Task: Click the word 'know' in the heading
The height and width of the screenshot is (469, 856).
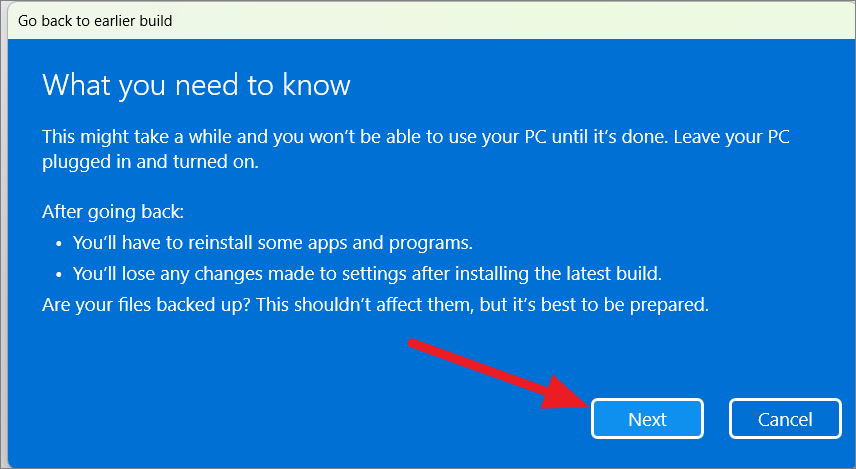Action: tap(316, 85)
